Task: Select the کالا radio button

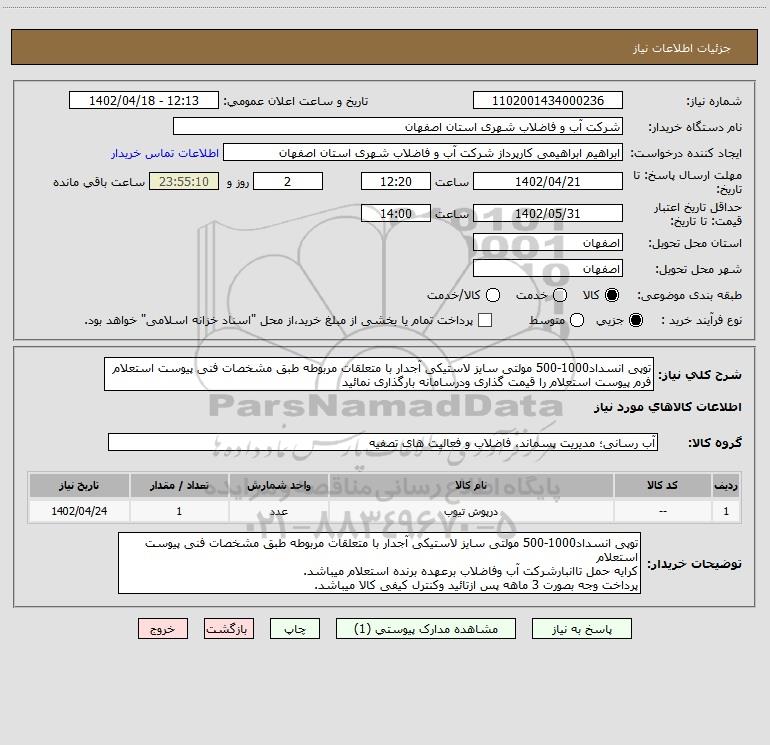Action: pos(612,295)
